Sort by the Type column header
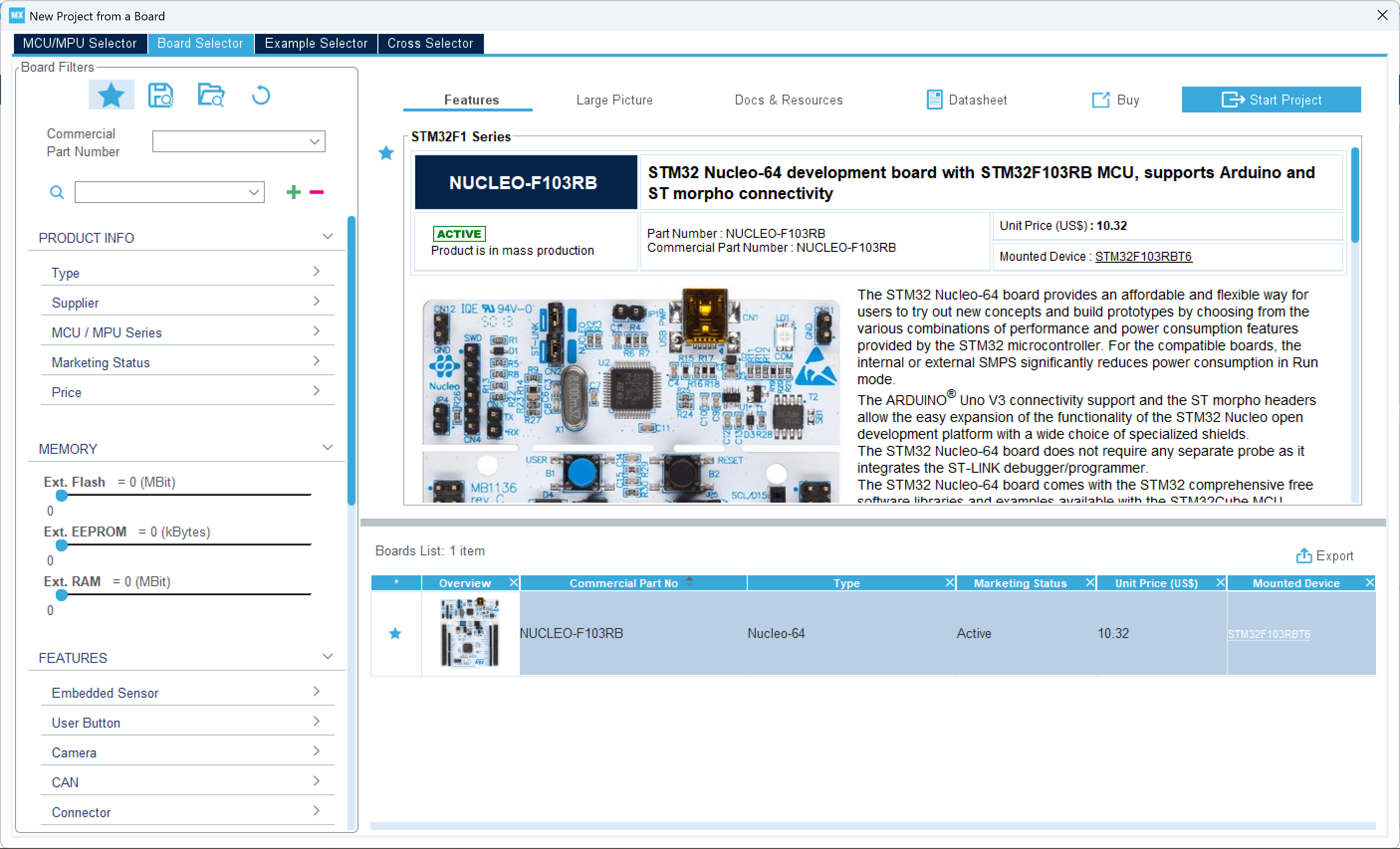 point(846,583)
